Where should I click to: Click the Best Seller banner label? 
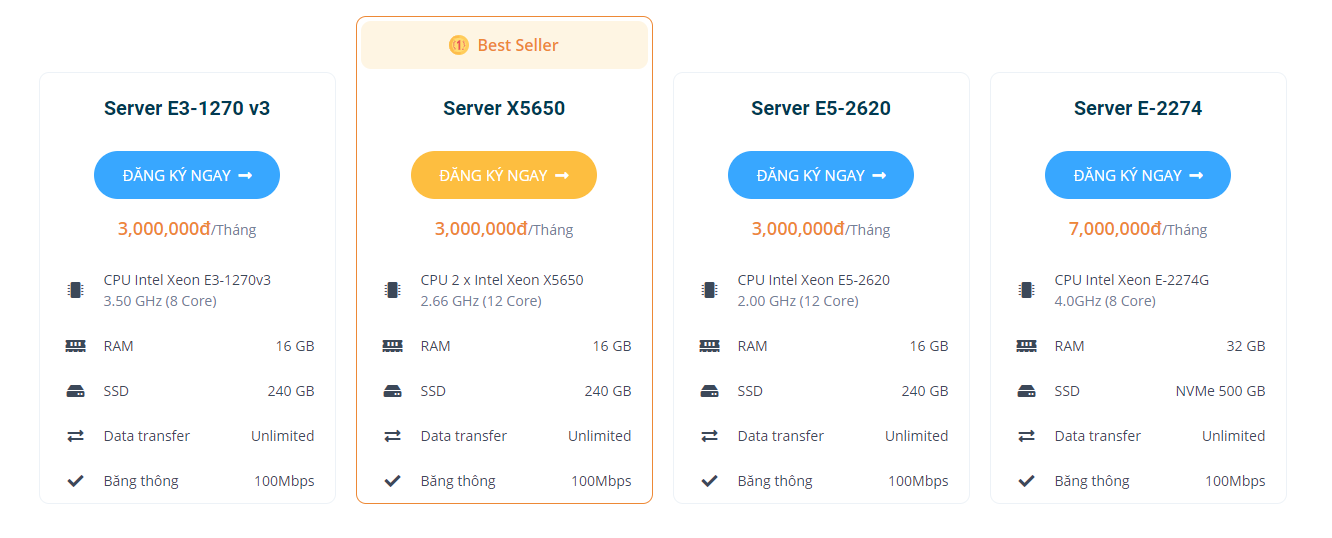coord(518,45)
